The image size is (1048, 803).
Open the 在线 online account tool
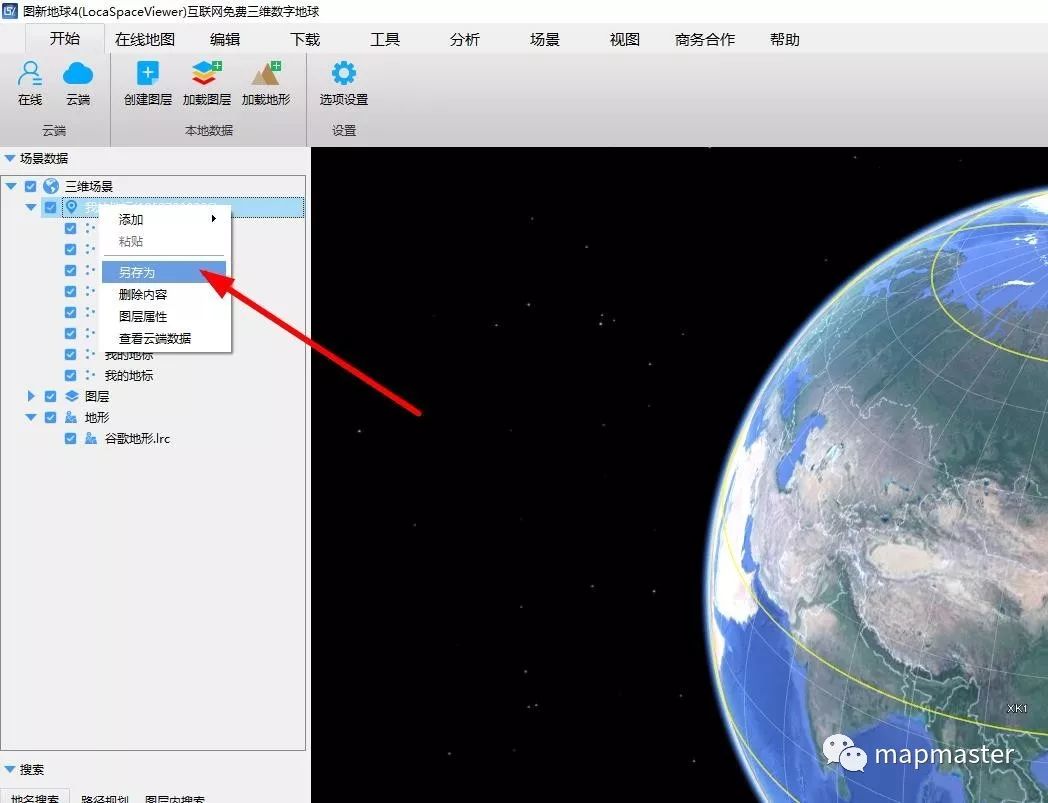(x=30, y=83)
